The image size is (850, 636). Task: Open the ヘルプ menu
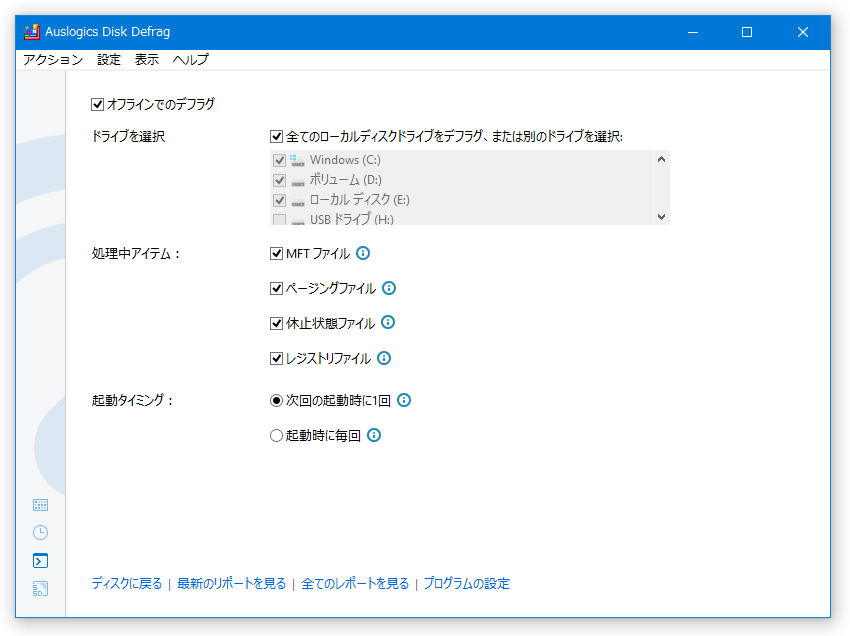[x=190, y=60]
